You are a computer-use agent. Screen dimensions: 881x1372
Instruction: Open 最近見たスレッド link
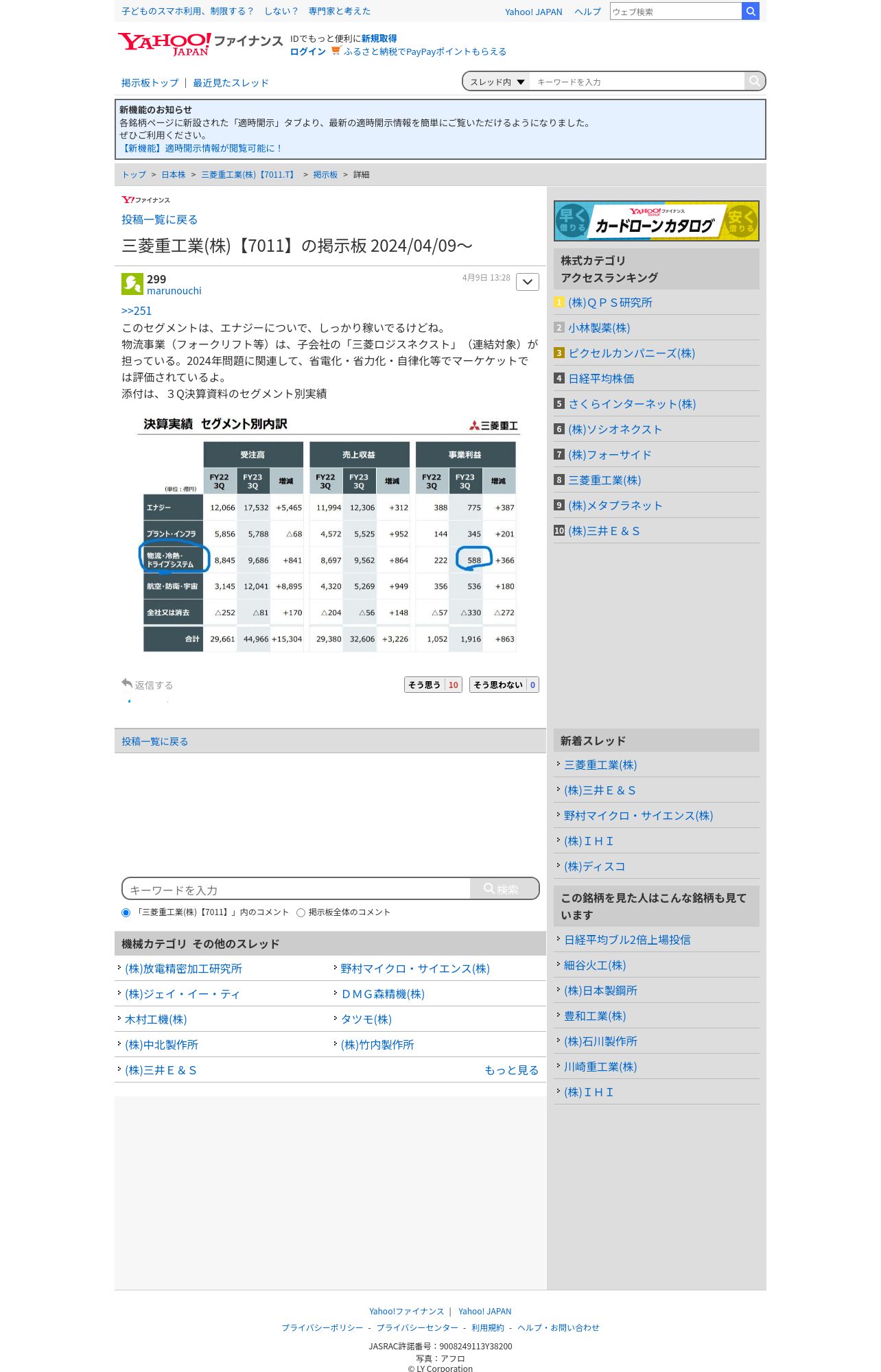point(231,82)
